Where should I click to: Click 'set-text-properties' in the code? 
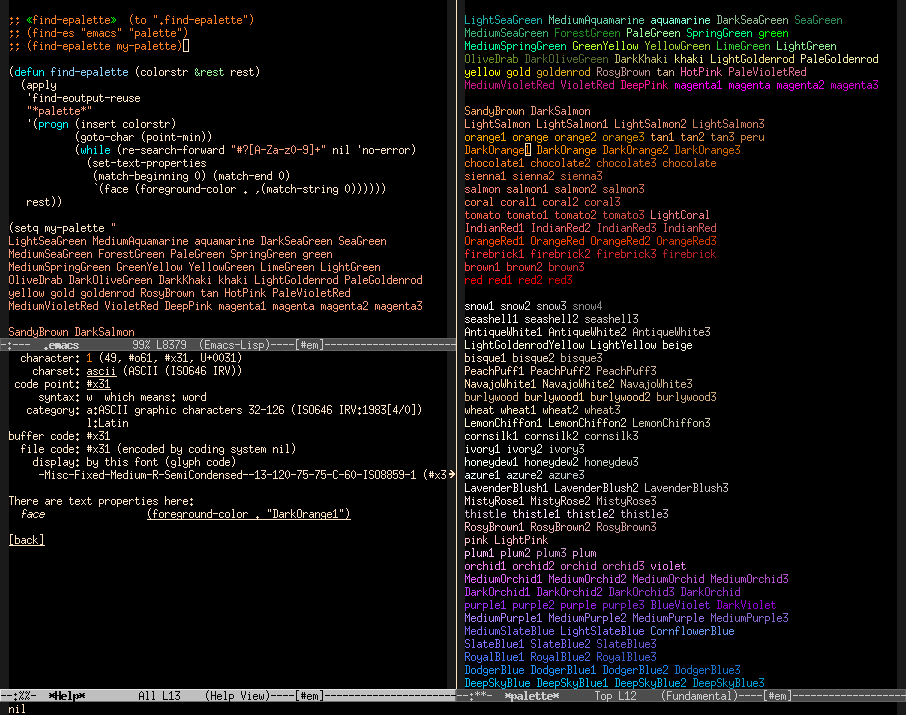[149, 163]
